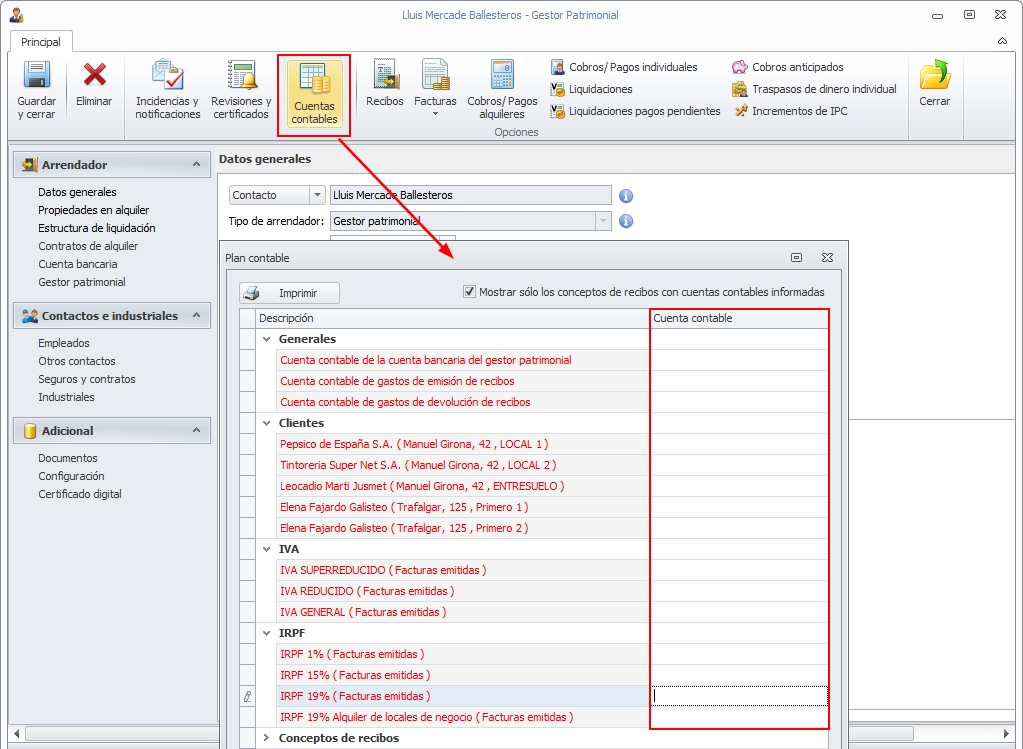Open Revisiones y certificados

pos(241,76)
